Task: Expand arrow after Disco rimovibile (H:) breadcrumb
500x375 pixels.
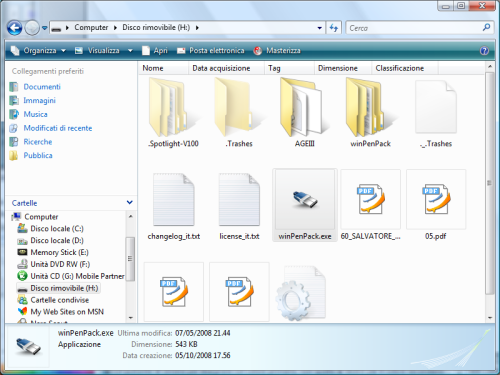Action: (x=197, y=28)
